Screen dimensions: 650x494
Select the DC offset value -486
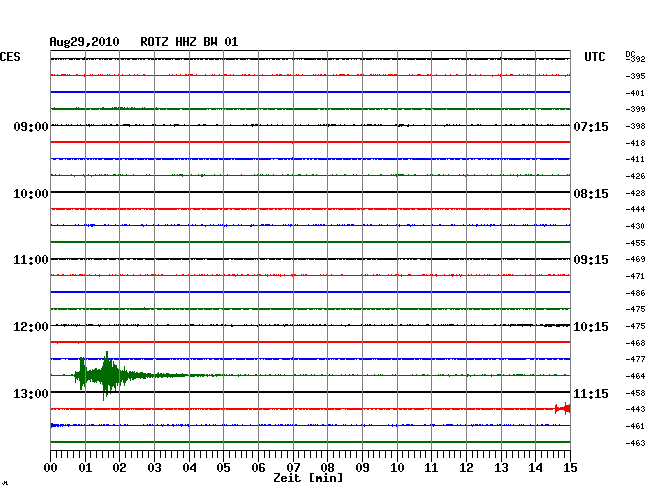pyautogui.click(x=635, y=293)
